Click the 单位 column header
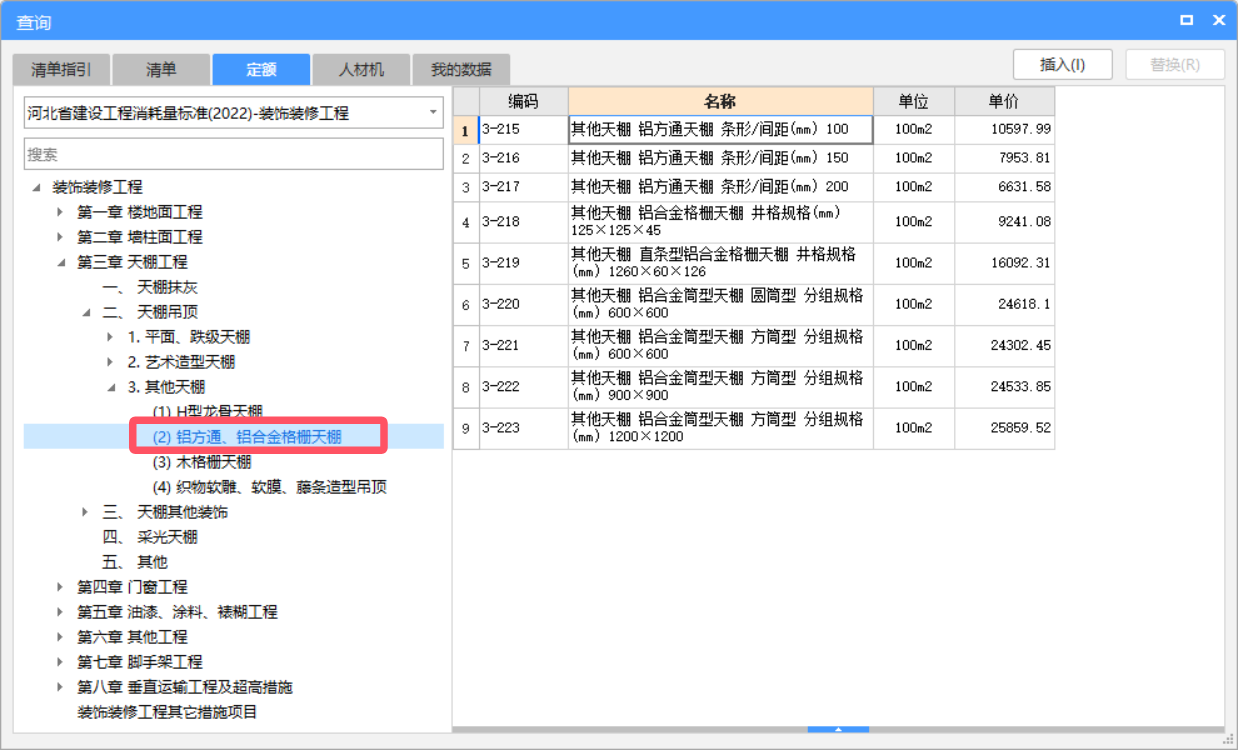Viewport: 1238px width, 750px height. 913,101
